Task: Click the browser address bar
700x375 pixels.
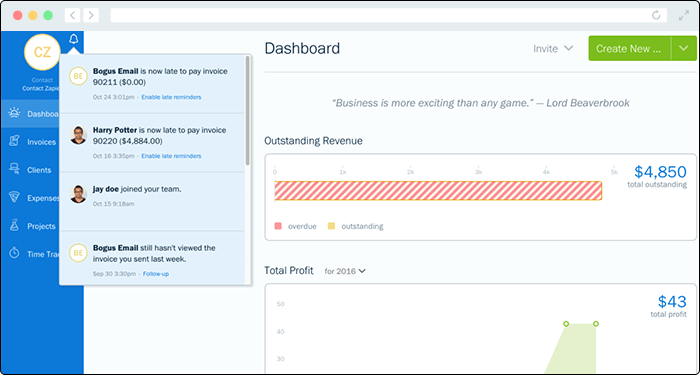Action: click(388, 16)
